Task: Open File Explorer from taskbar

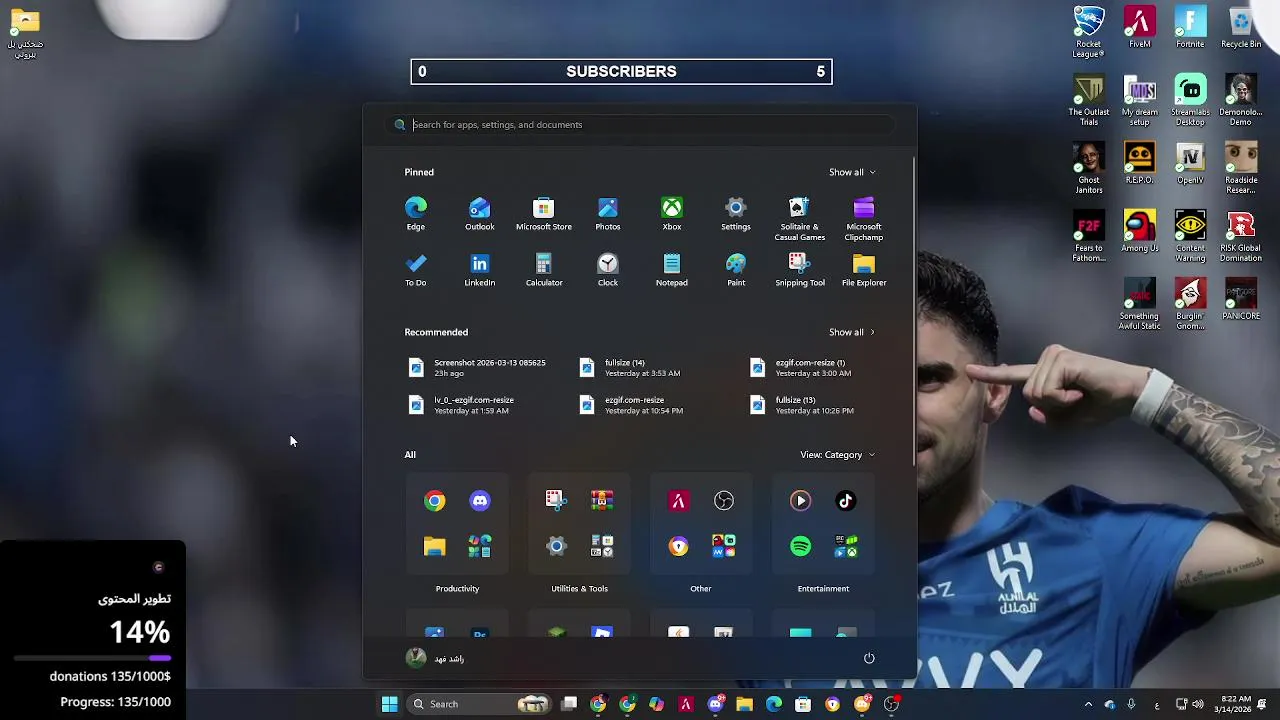Action: tap(744, 704)
